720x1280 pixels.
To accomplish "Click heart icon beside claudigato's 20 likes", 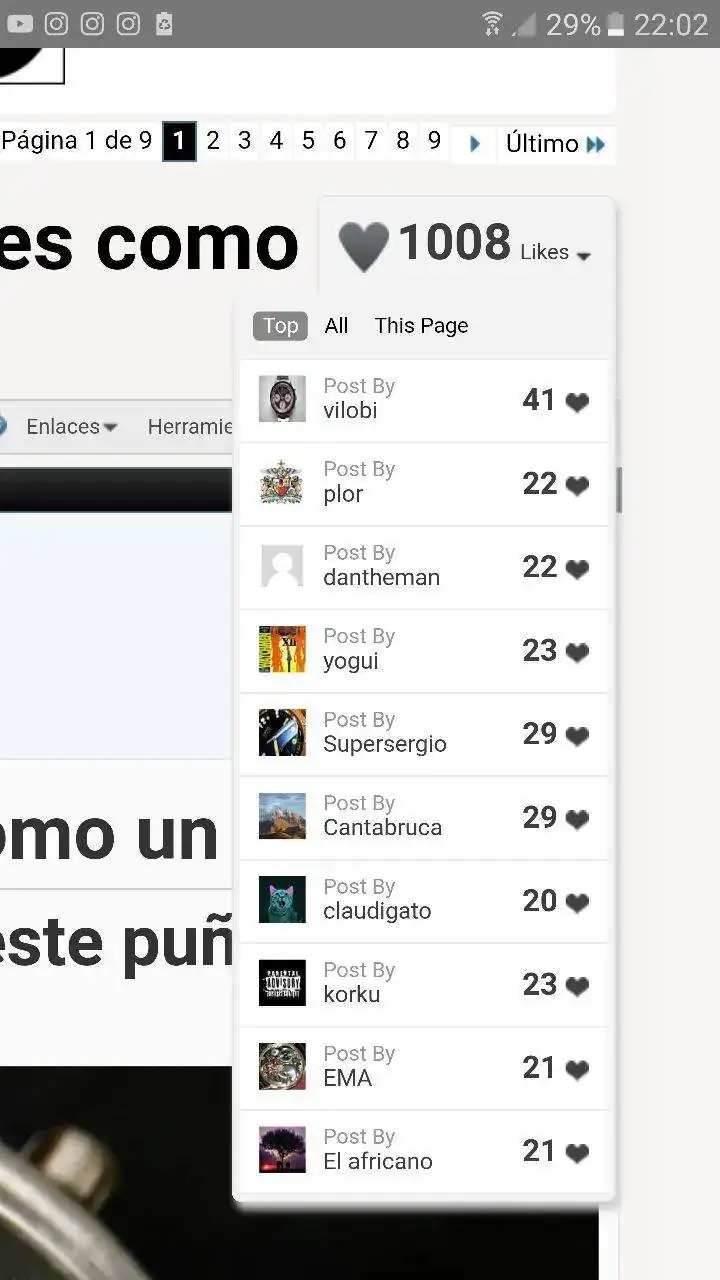I will (577, 903).
